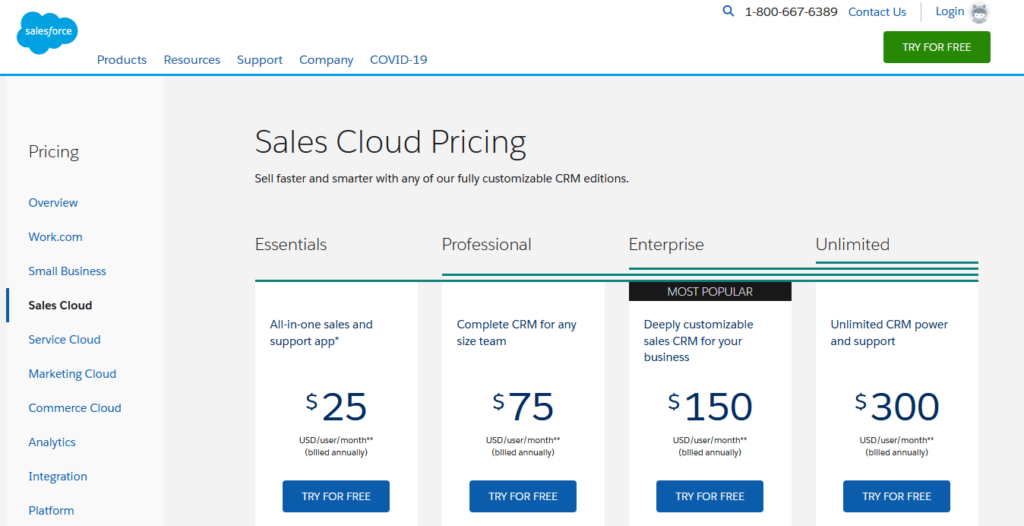The height and width of the screenshot is (526, 1024).
Task: Select the COVID-19 navigation item
Action: click(398, 60)
